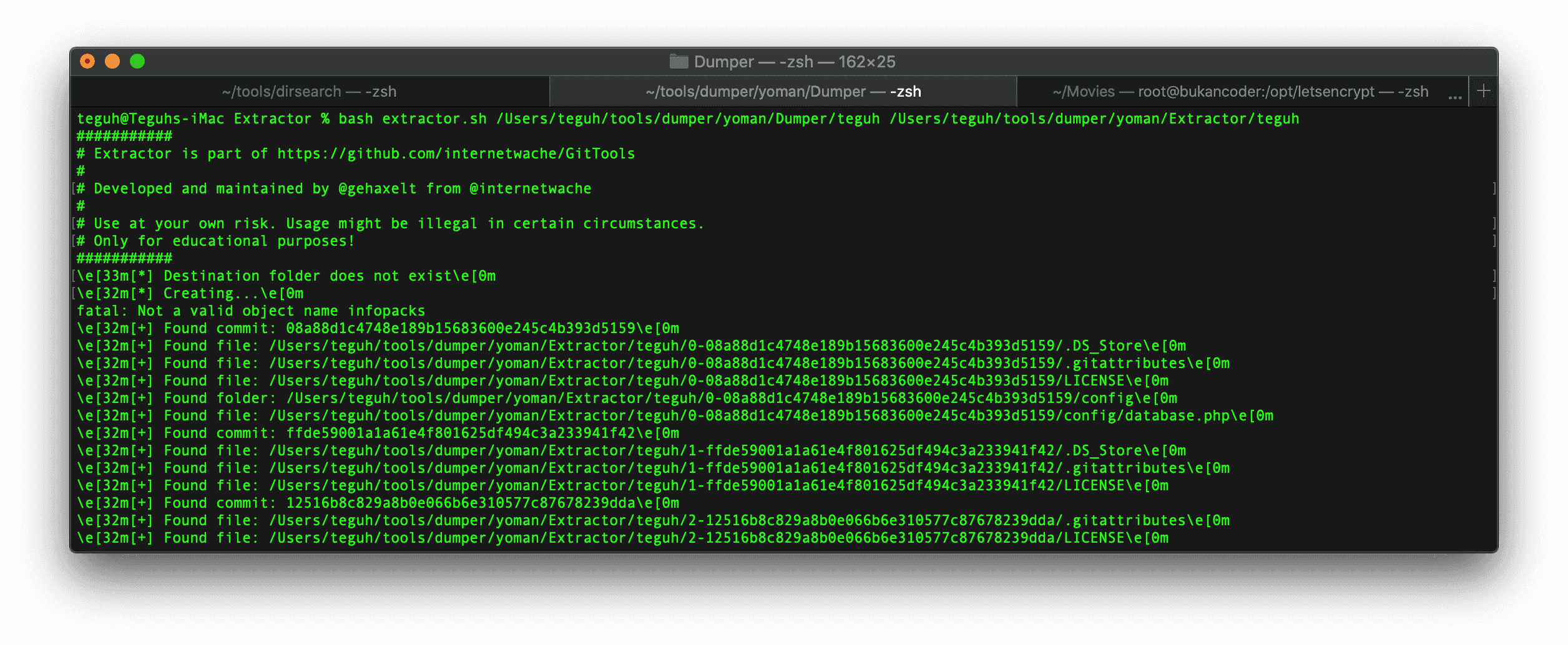Select the ~/tools/dumper/yoman/Dumper tab

coord(783,92)
